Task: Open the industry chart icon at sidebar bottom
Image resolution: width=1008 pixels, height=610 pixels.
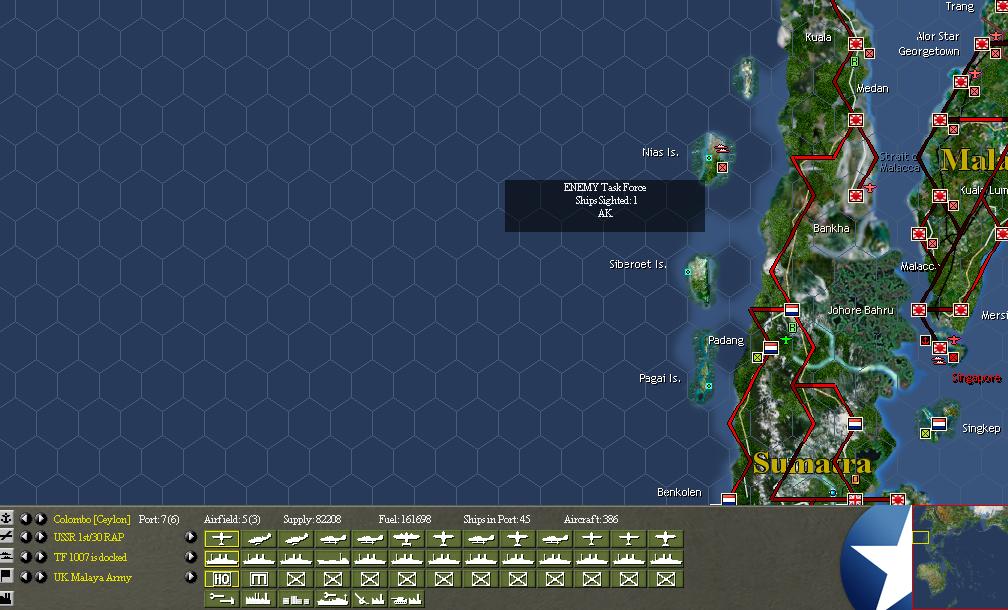Action: [9, 599]
